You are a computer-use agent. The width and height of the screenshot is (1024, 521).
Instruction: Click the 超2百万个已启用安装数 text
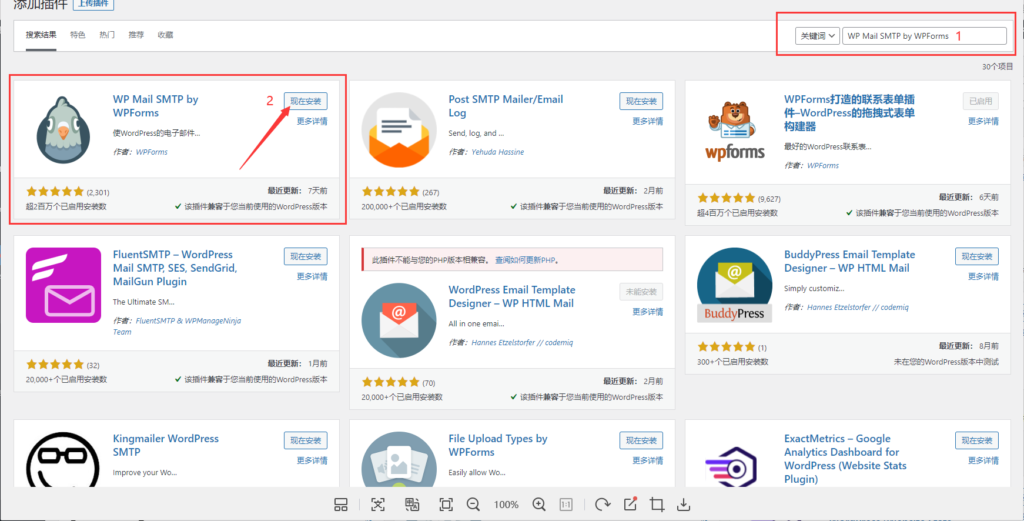pyautogui.click(x=66, y=206)
